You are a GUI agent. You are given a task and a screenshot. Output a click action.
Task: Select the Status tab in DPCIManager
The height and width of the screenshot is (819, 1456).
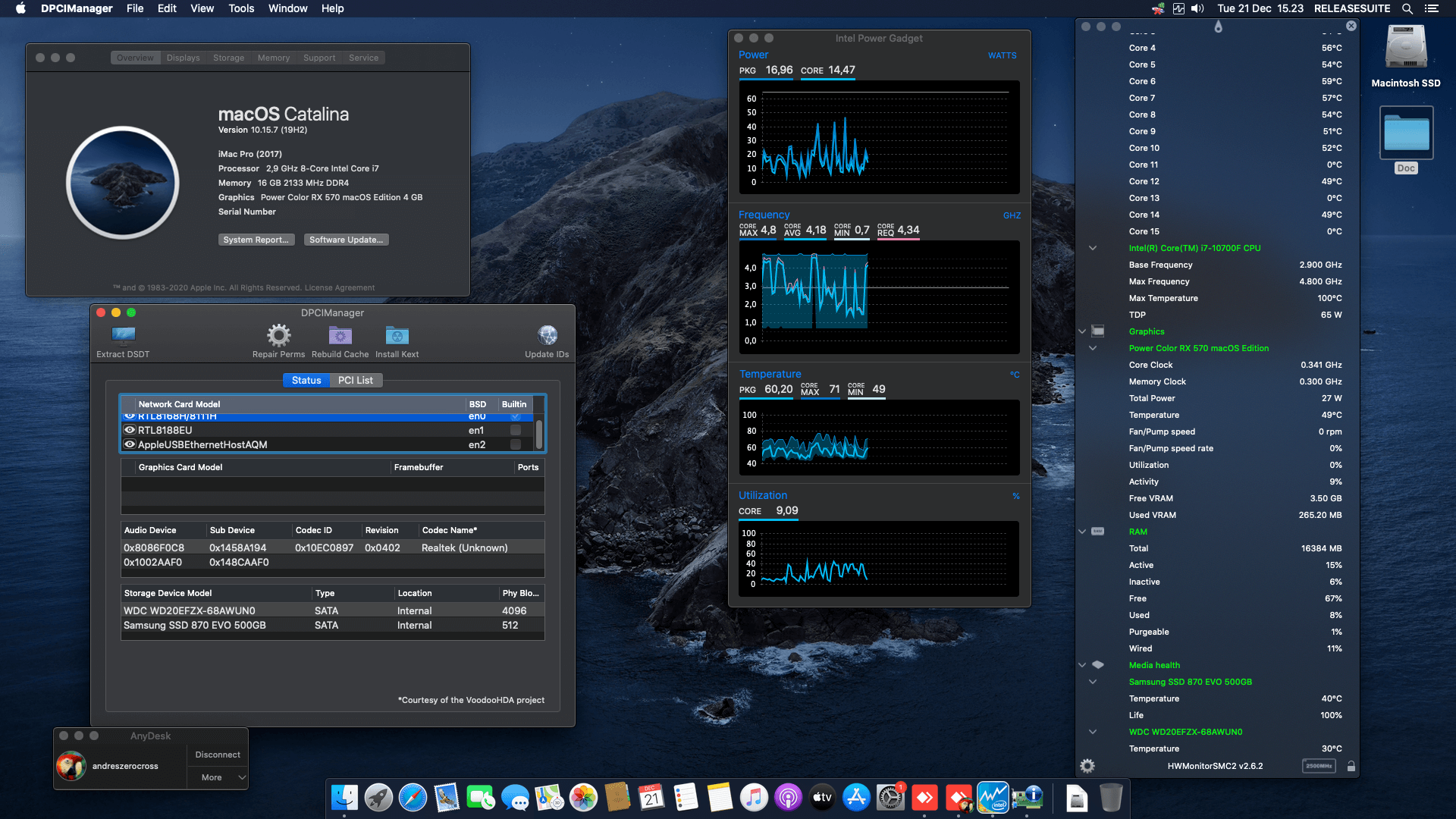point(306,380)
